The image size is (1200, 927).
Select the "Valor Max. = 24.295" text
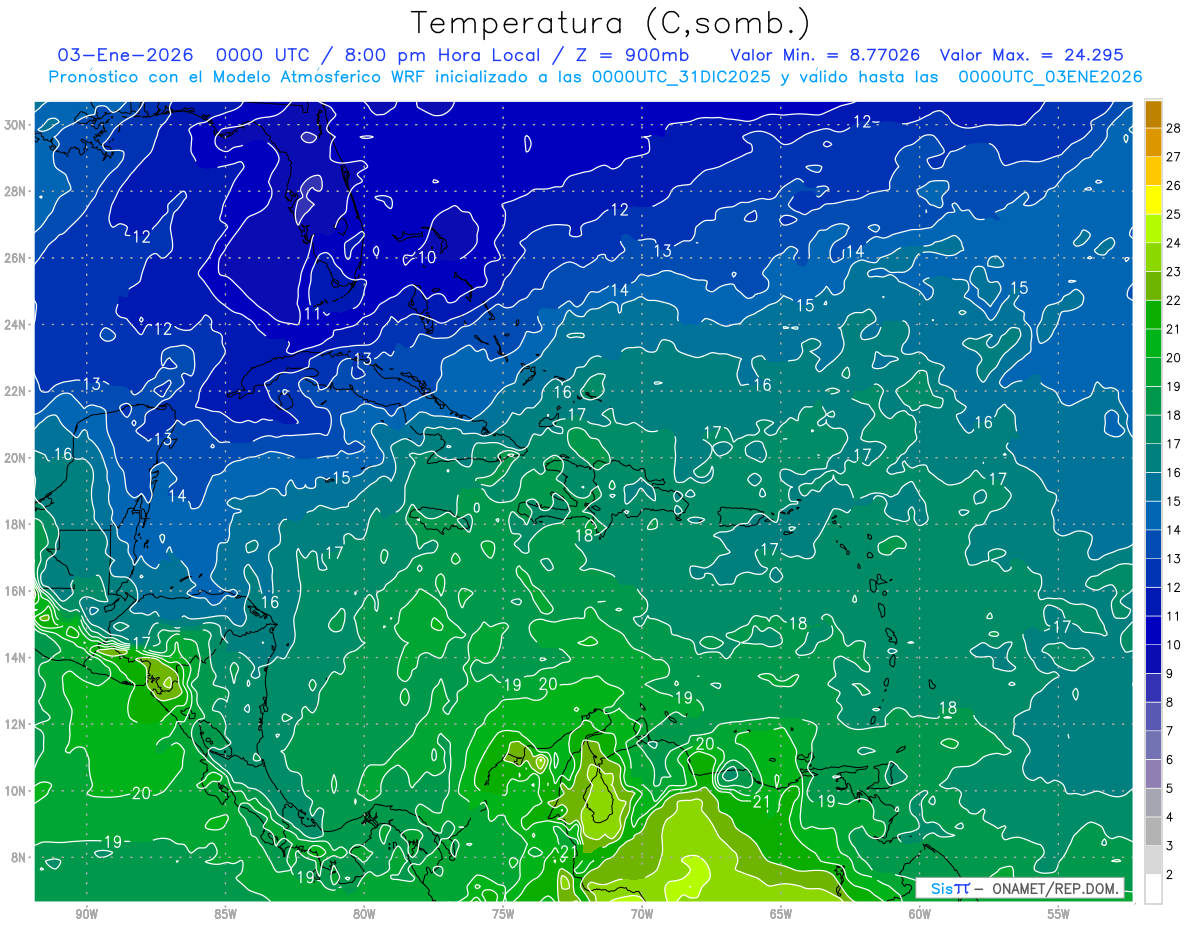pos(1031,55)
